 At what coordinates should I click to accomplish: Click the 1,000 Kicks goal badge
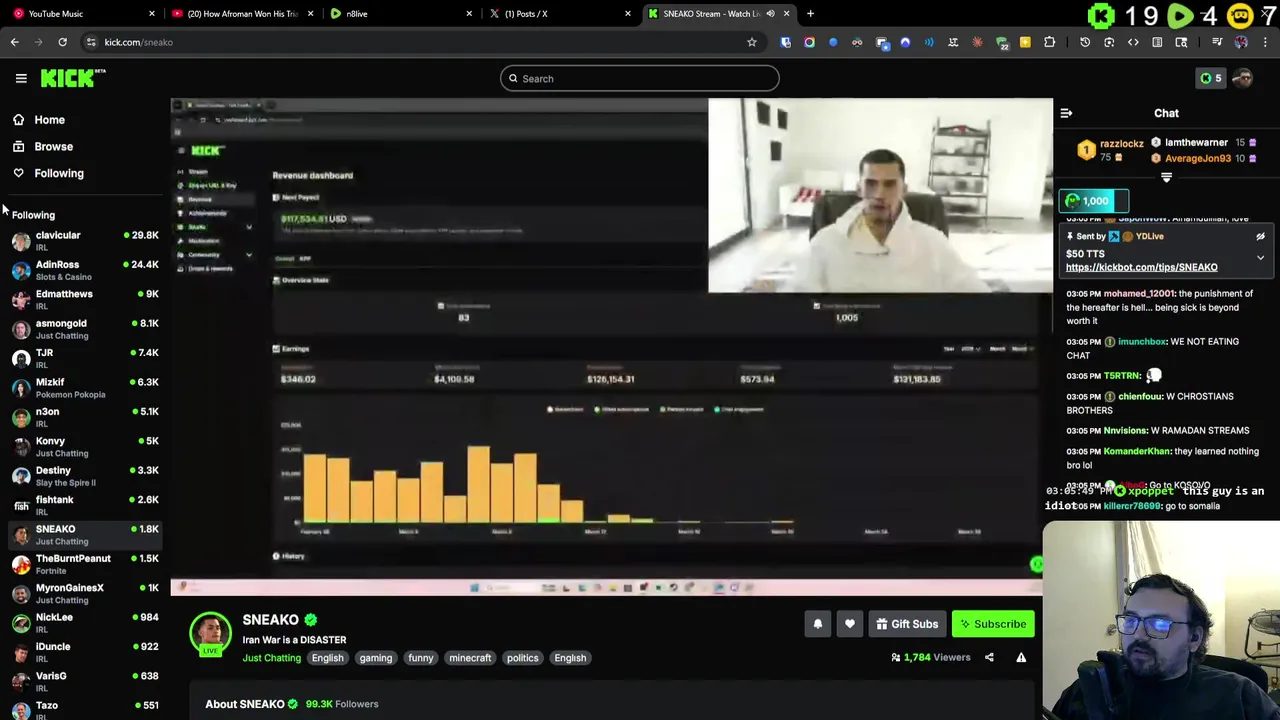(x=1094, y=201)
